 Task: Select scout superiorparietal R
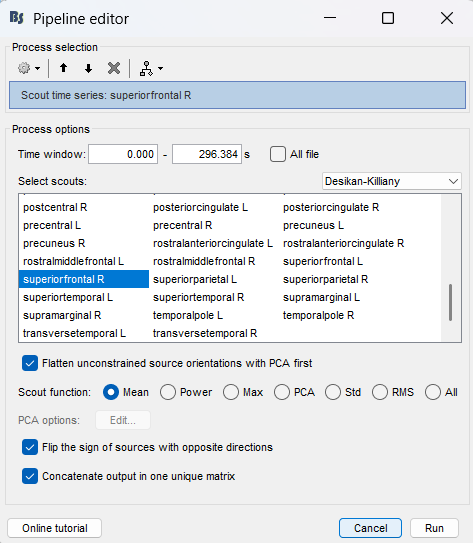pos(325,279)
